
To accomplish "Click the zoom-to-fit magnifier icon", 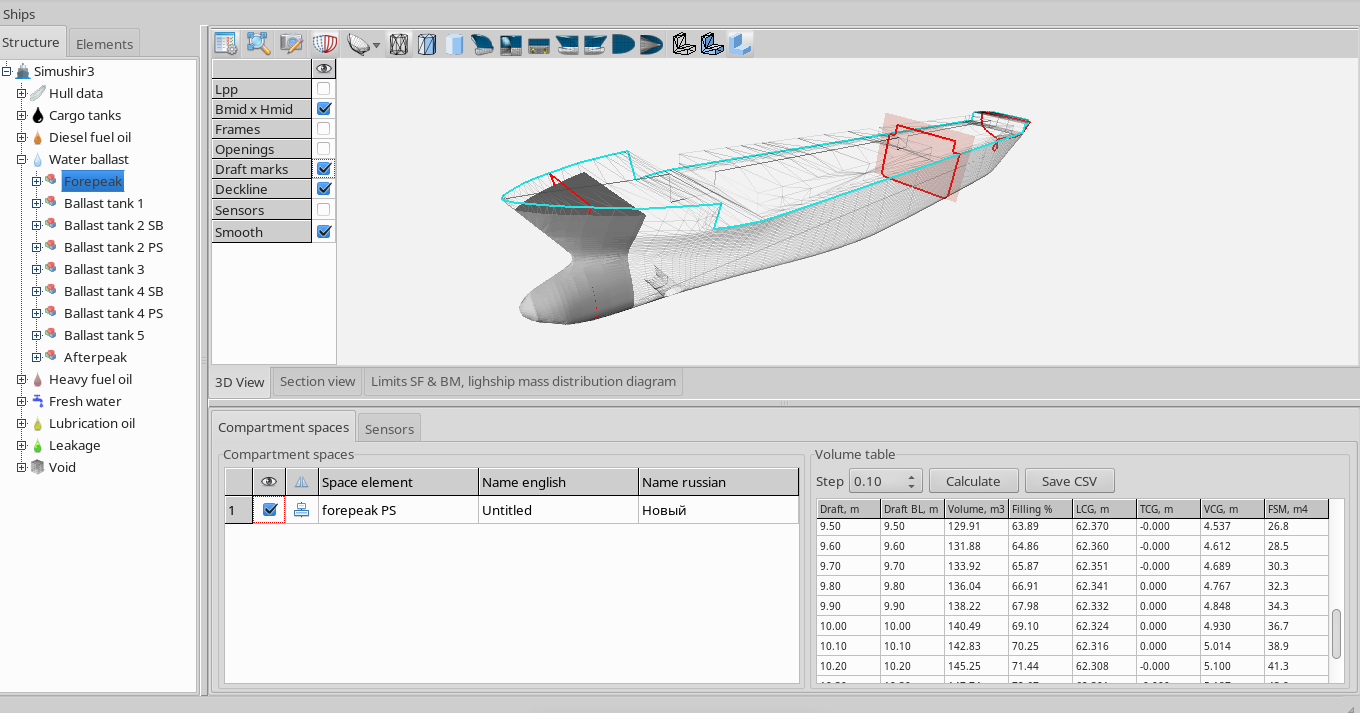I will click(258, 44).
